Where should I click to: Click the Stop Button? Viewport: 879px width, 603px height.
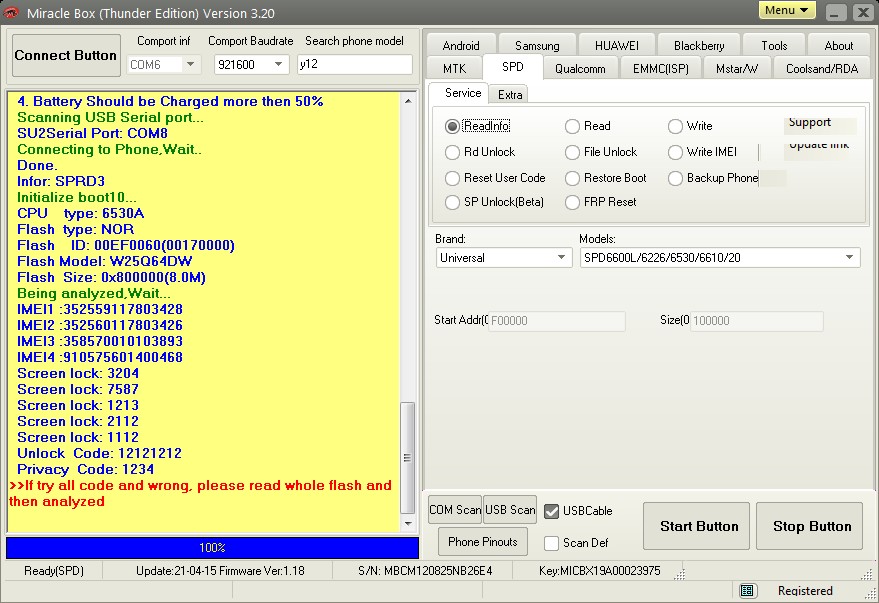[809, 526]
